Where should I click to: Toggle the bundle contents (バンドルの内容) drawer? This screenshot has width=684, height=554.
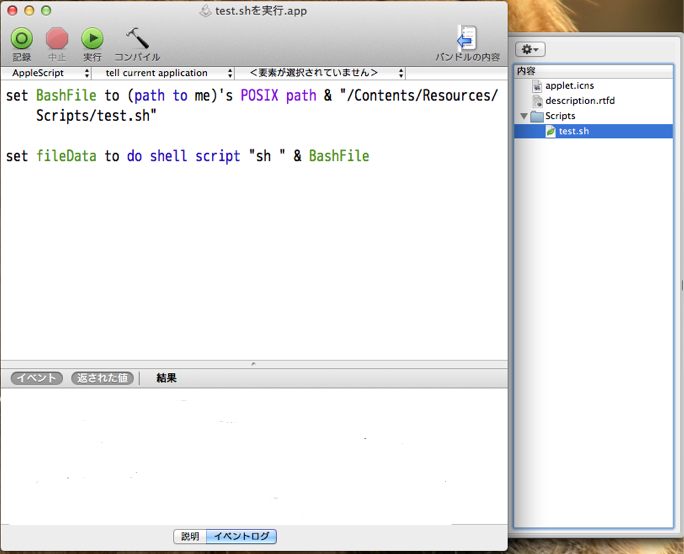(x=467, y=38)
